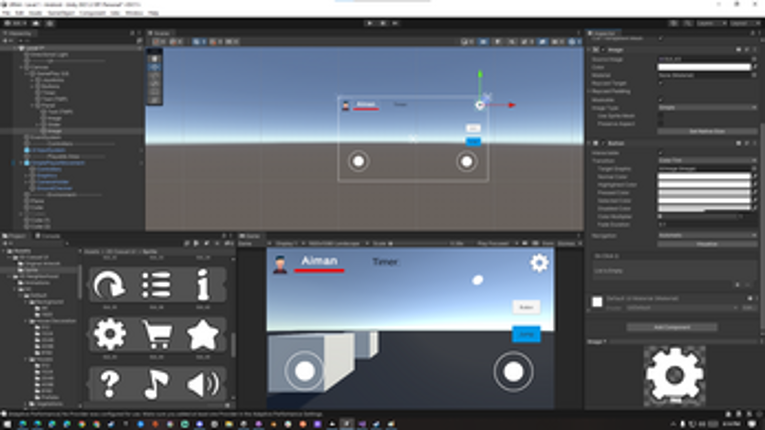Open the material Shader dropdown

coord(681,308)
